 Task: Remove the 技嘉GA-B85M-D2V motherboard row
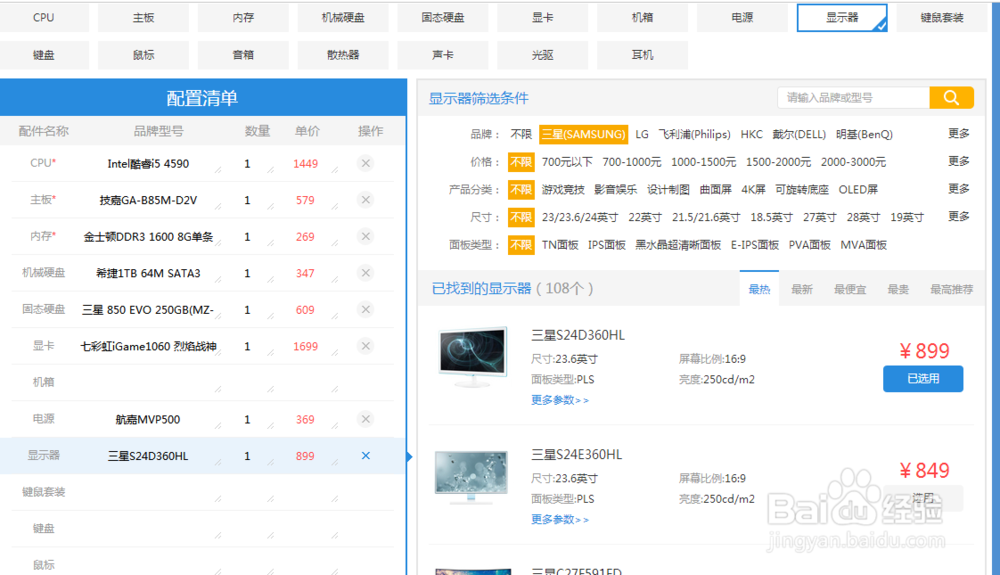[x=365, y=200]
